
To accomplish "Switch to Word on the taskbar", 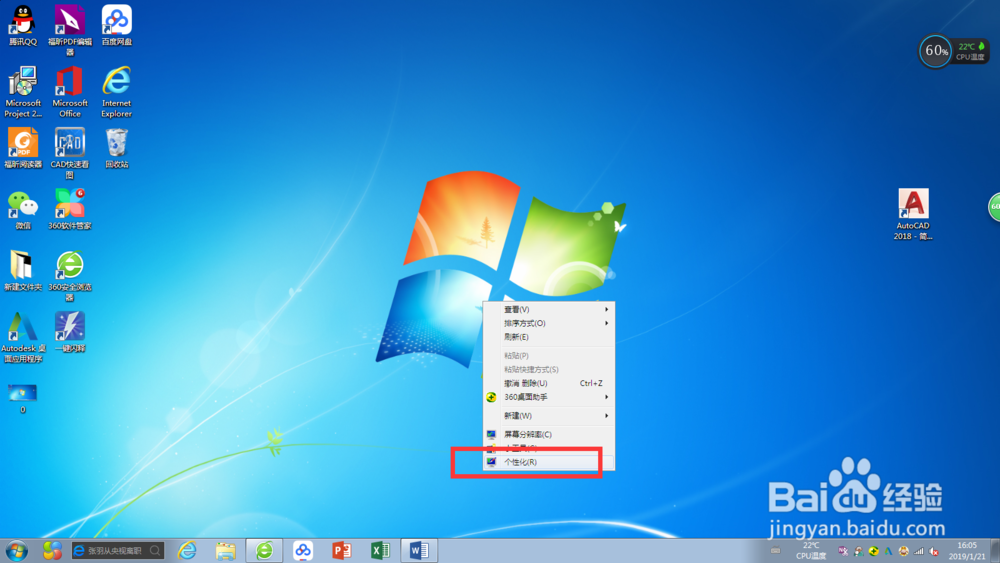I will [419, 550].
